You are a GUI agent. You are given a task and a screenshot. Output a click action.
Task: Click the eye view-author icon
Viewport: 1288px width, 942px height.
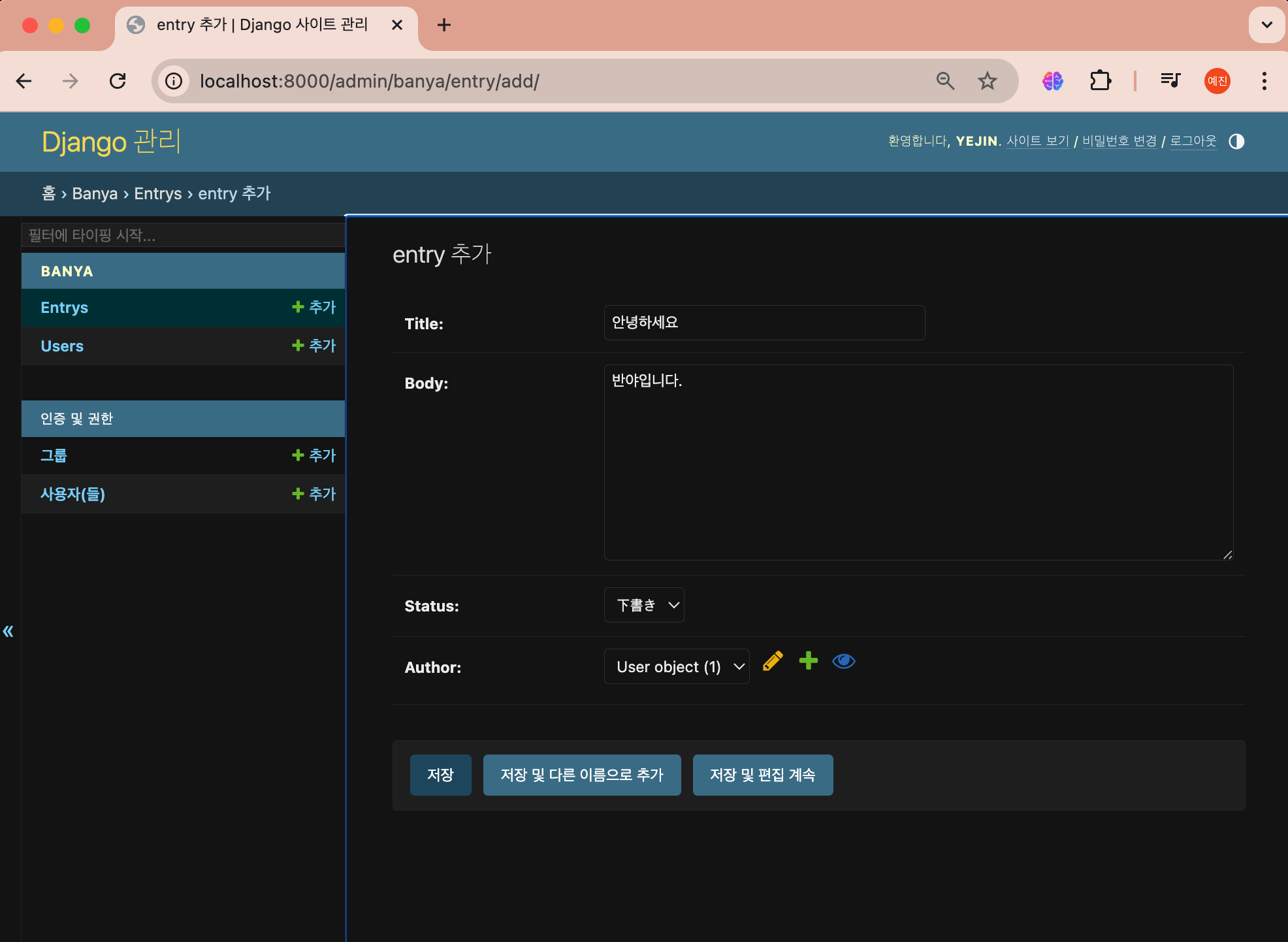[x=843, y=661]
